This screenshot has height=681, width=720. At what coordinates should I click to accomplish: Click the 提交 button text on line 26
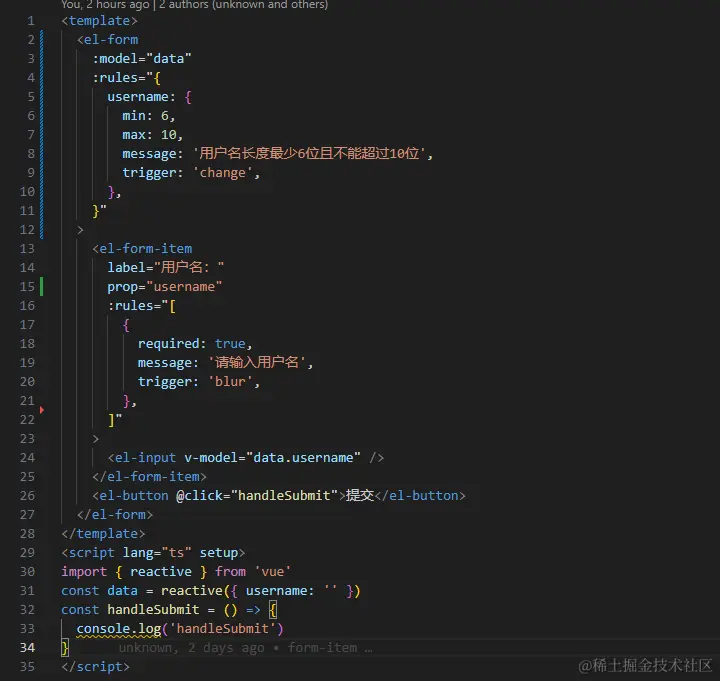tap(360, 495)
